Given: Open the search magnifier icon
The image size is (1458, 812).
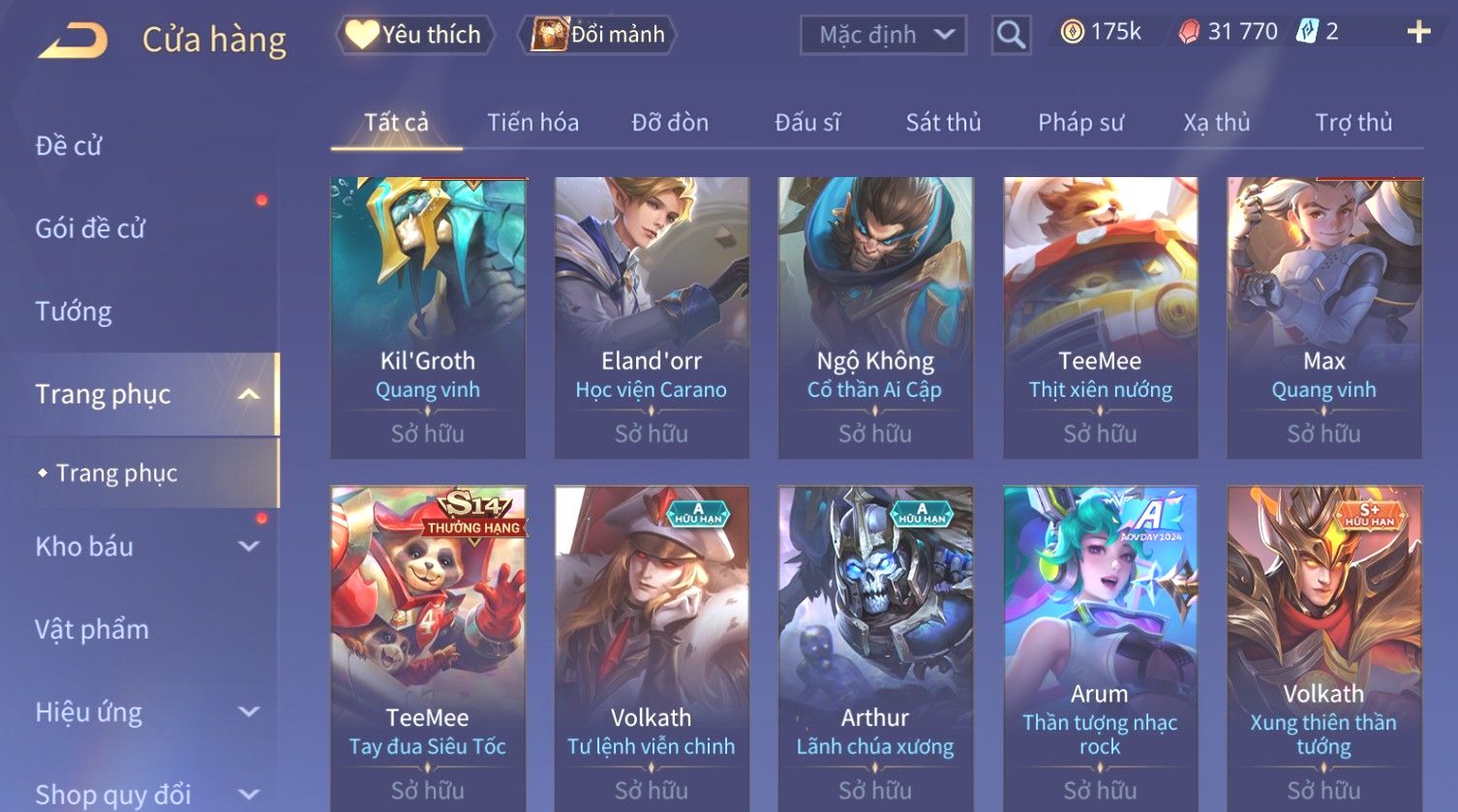Looking at the screenshot, I should pos(1011,35).
